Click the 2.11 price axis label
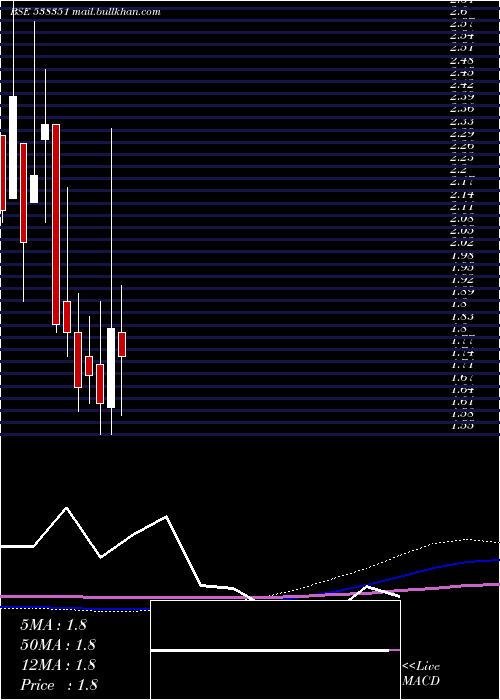This screenshot has width=500, height=700. pos(462,206)
